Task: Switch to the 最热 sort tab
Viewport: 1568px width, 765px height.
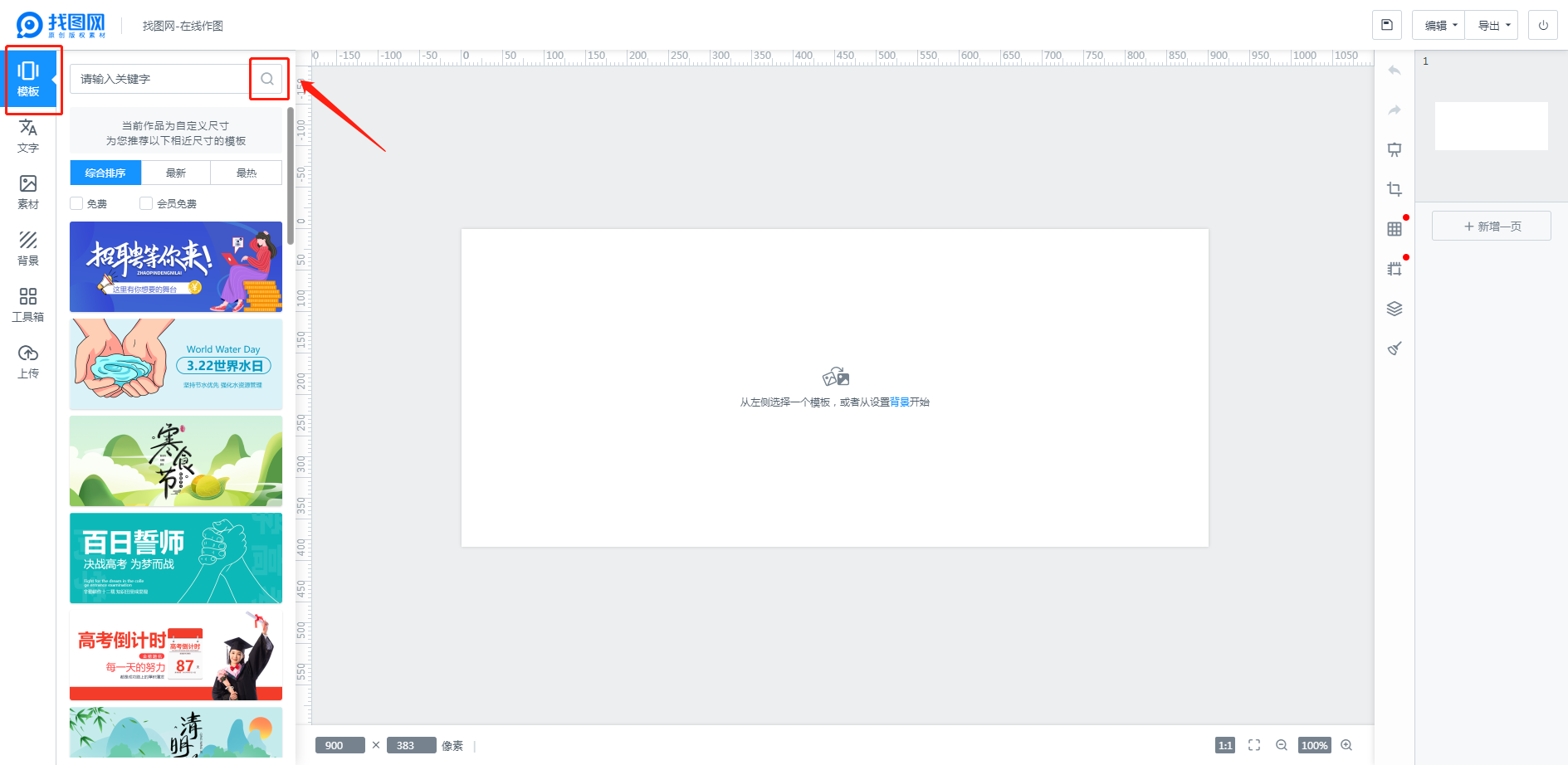Action: (x=247, y=173)
